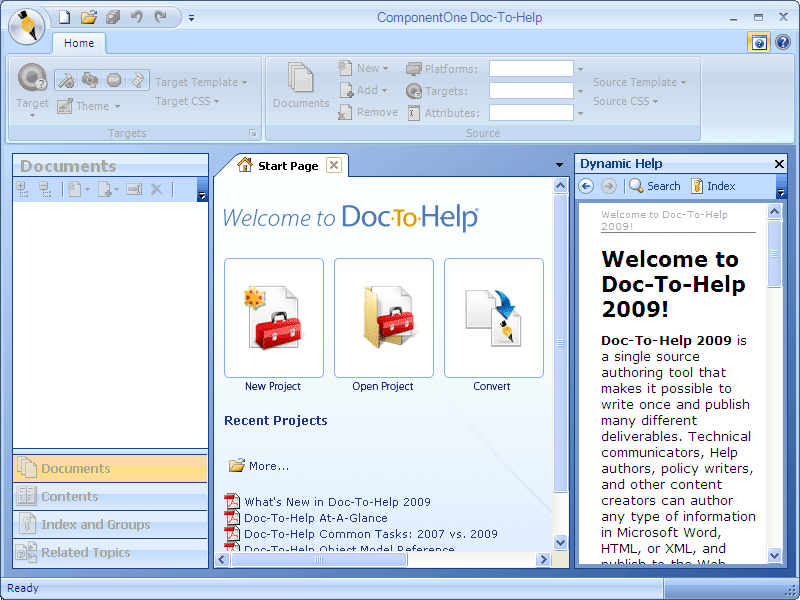The image size is (800, 600).
Task: Open the document tabs list dropdown arrow
Action: [559, 166]
